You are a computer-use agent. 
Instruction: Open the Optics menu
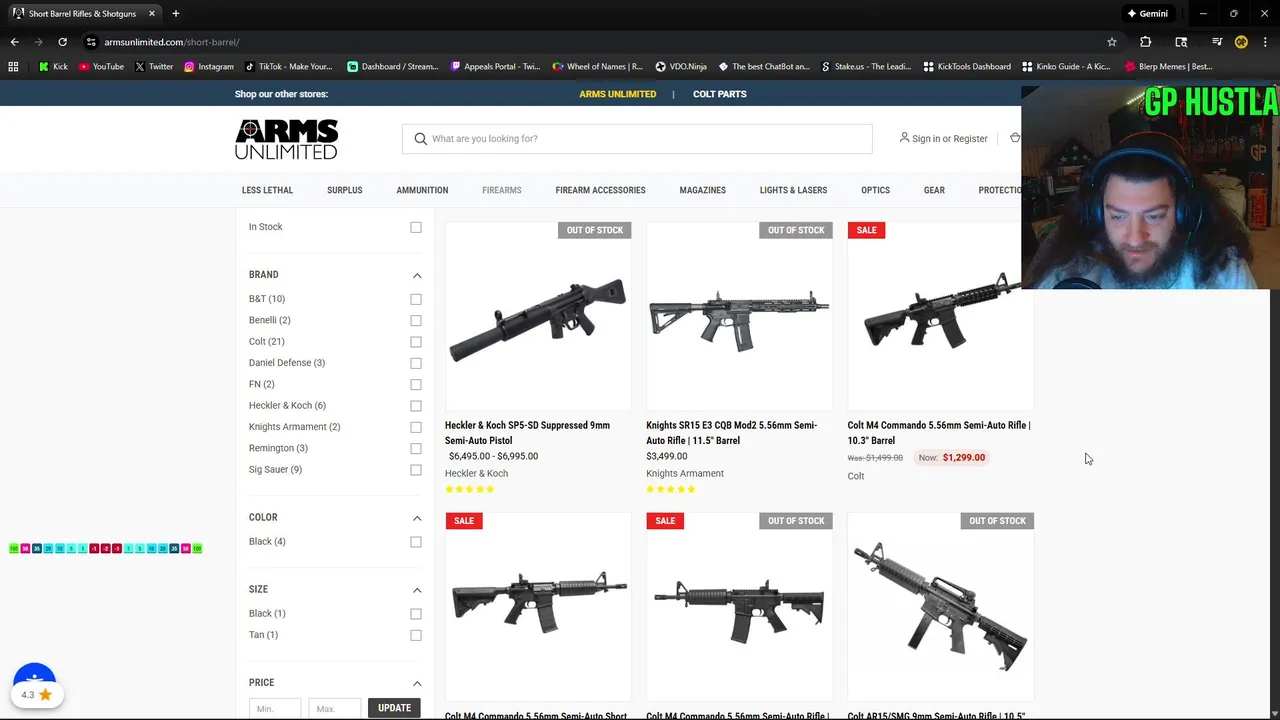click(875, 190)
